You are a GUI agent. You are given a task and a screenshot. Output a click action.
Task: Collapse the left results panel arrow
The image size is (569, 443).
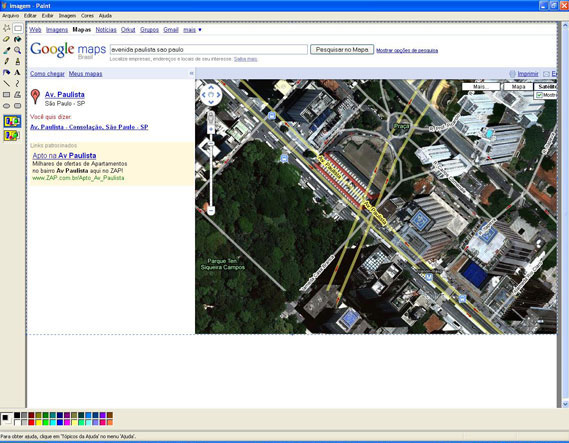pyautogui.click(x=191, y=73)
